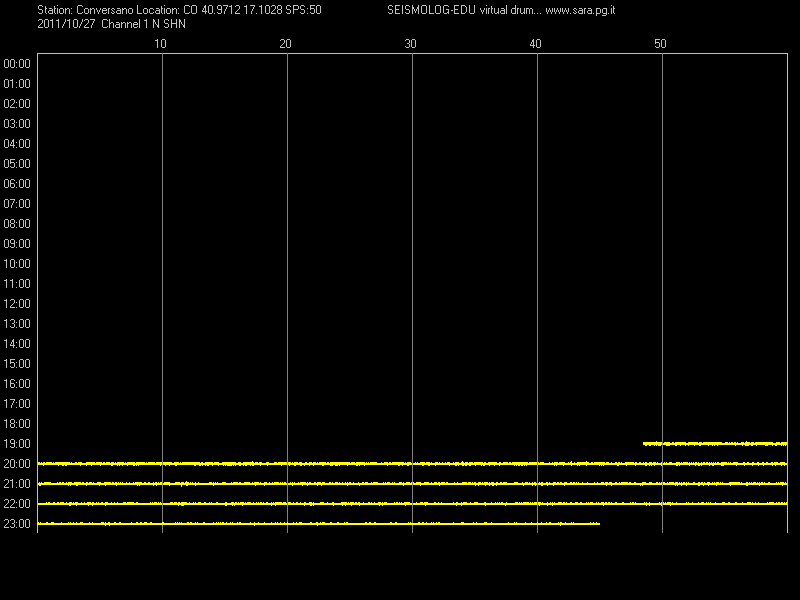Click the 21:00 hour label
Screen dimensions: 800x600
(17, 484)
